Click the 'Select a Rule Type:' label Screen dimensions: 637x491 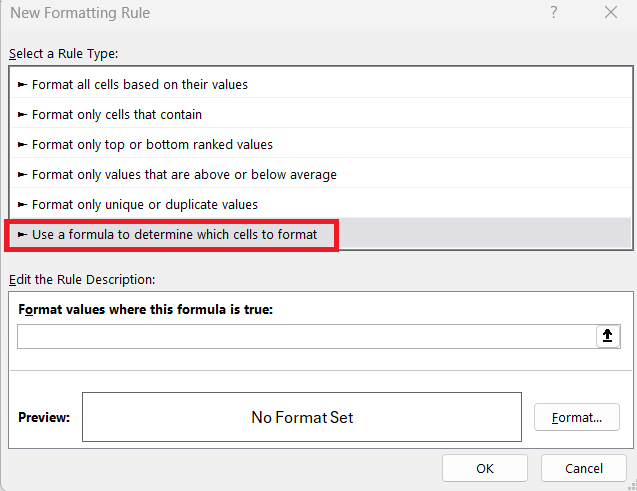[x=63, y=54]
